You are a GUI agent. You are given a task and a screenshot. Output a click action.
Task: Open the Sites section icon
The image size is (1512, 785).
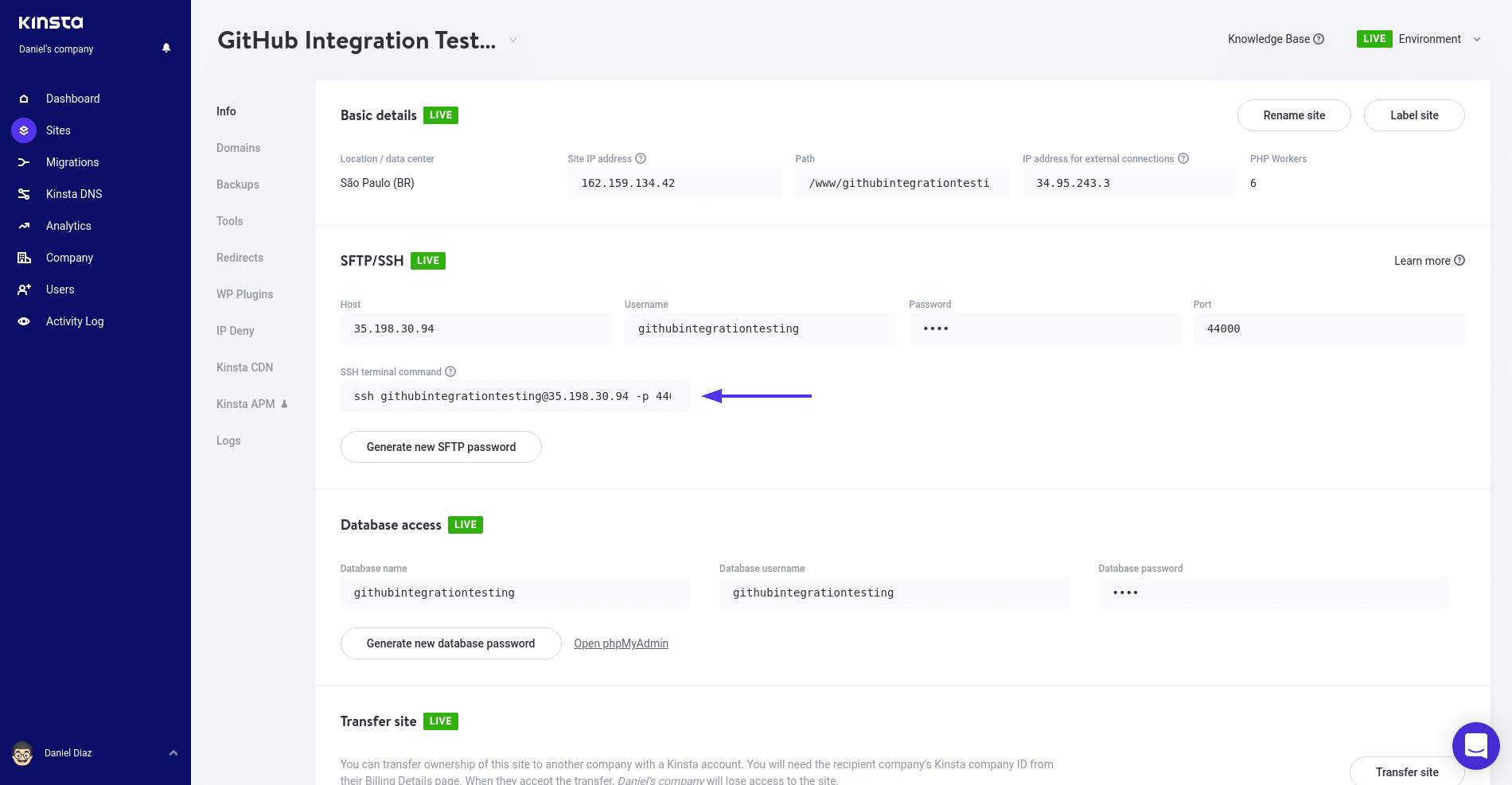point(24,130)
